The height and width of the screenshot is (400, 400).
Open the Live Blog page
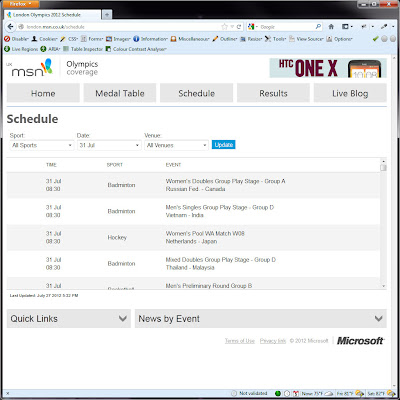pyautogui.click(x=350, y=93)
